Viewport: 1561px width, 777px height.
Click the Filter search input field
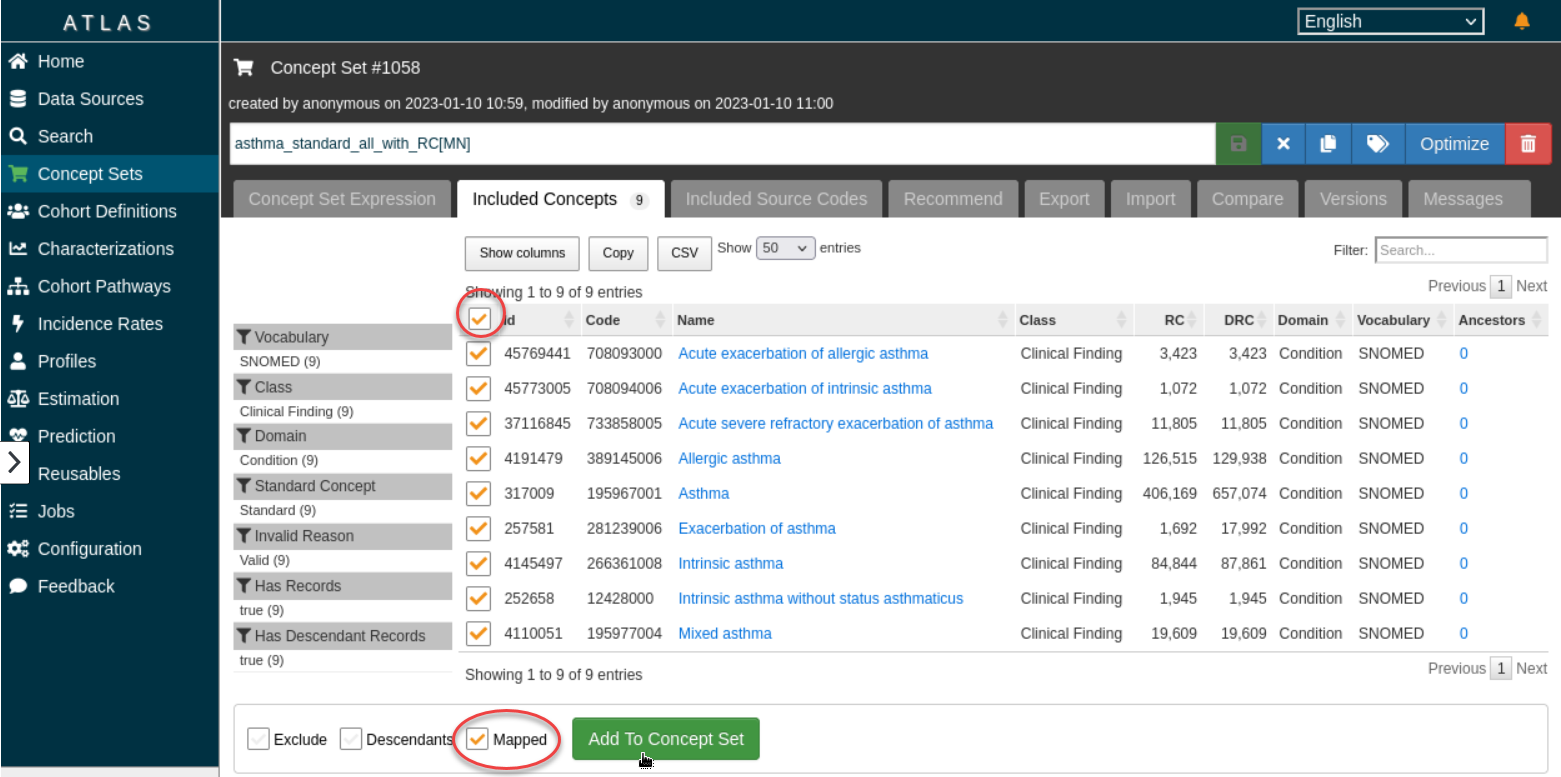1460,250
